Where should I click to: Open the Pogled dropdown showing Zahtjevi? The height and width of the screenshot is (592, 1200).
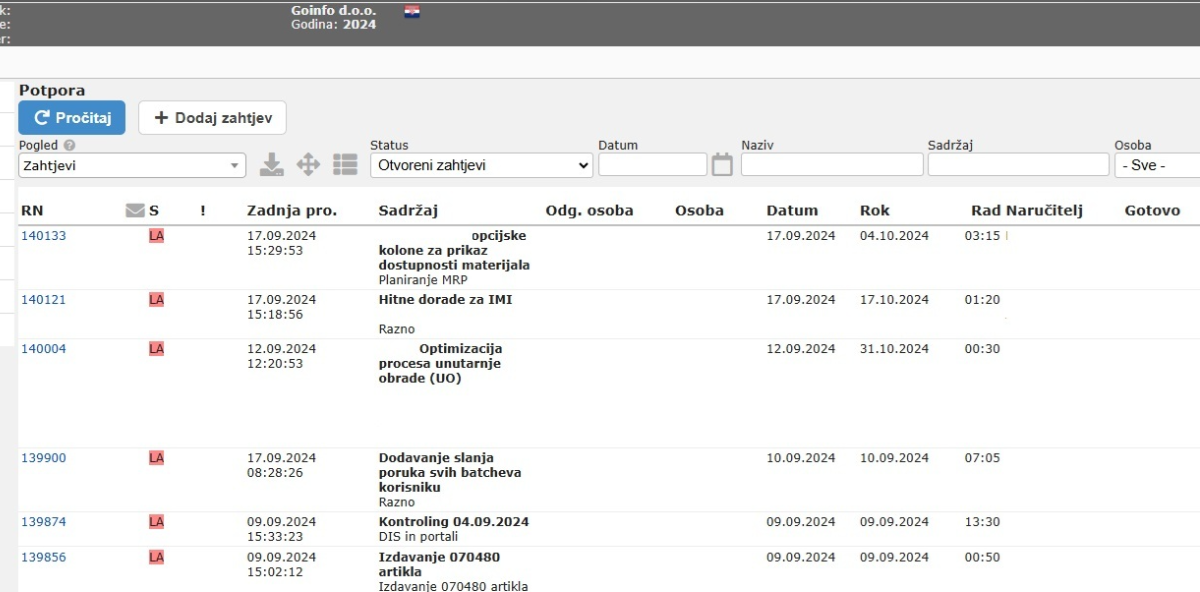pos(132,165)
